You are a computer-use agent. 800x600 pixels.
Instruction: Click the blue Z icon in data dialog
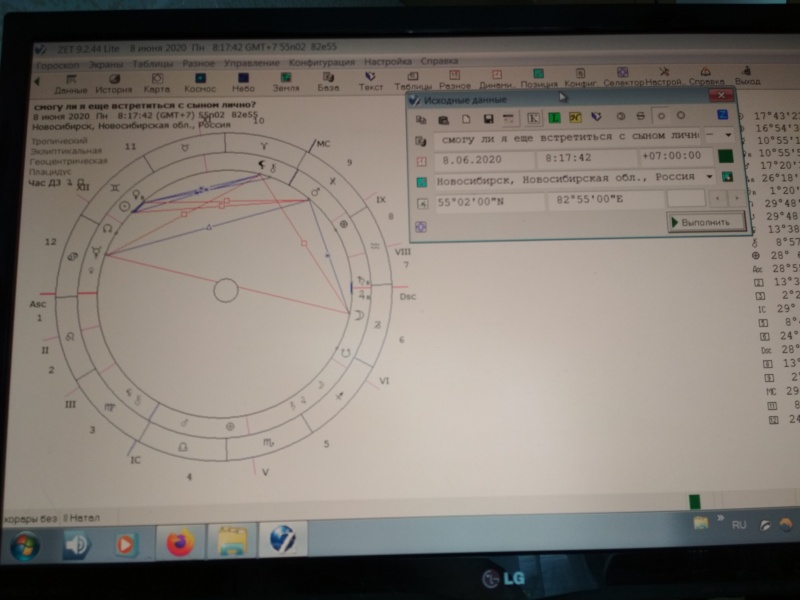pyautogui.click(x=722, y=115)
